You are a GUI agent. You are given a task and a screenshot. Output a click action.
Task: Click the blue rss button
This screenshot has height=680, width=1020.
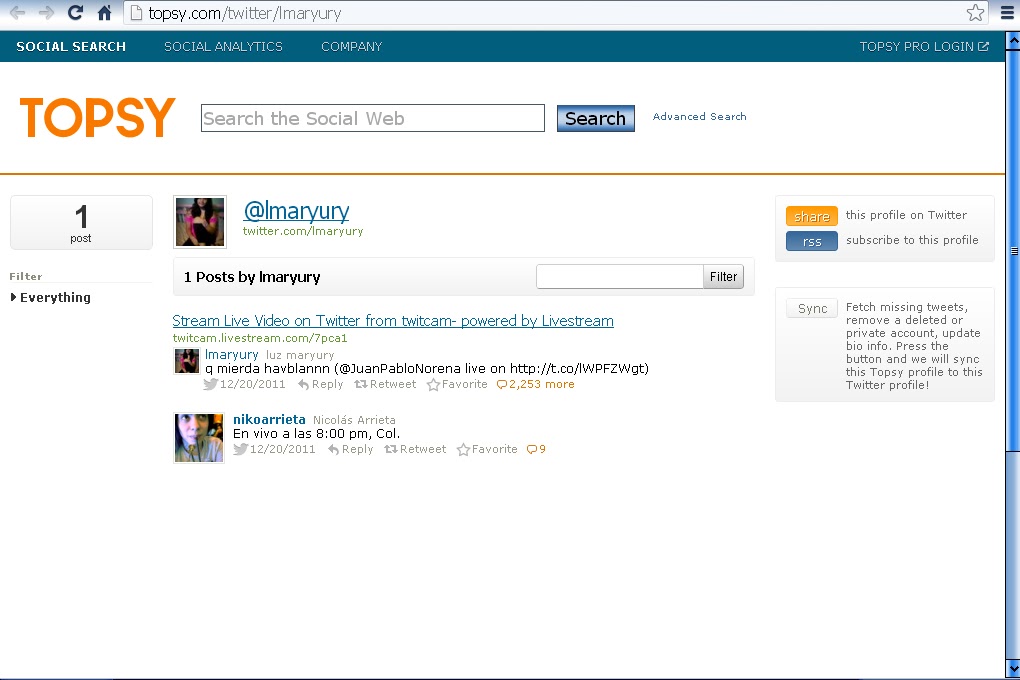[812, 241]
